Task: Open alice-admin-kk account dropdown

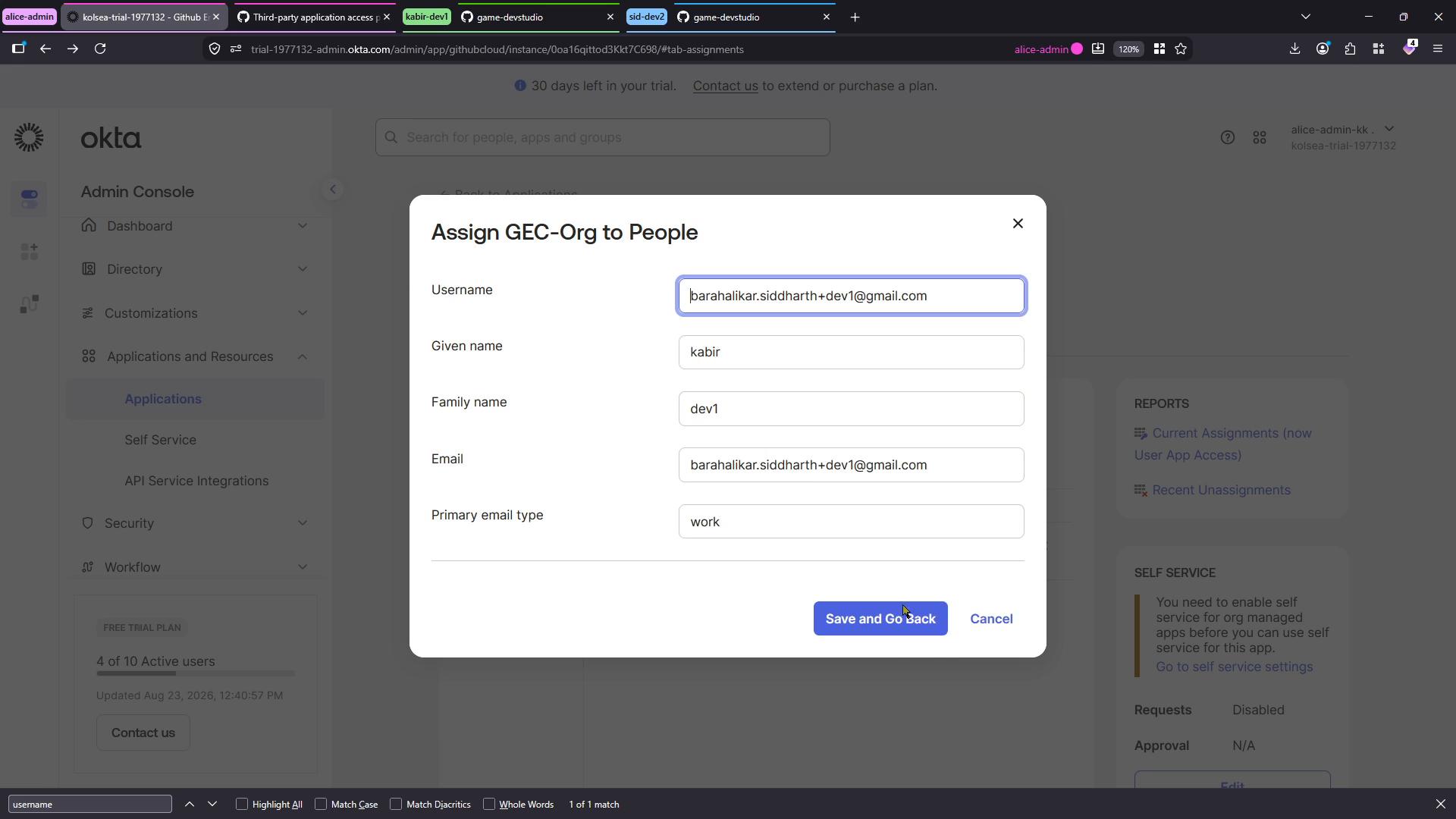Action: (x=1343, y=137)
